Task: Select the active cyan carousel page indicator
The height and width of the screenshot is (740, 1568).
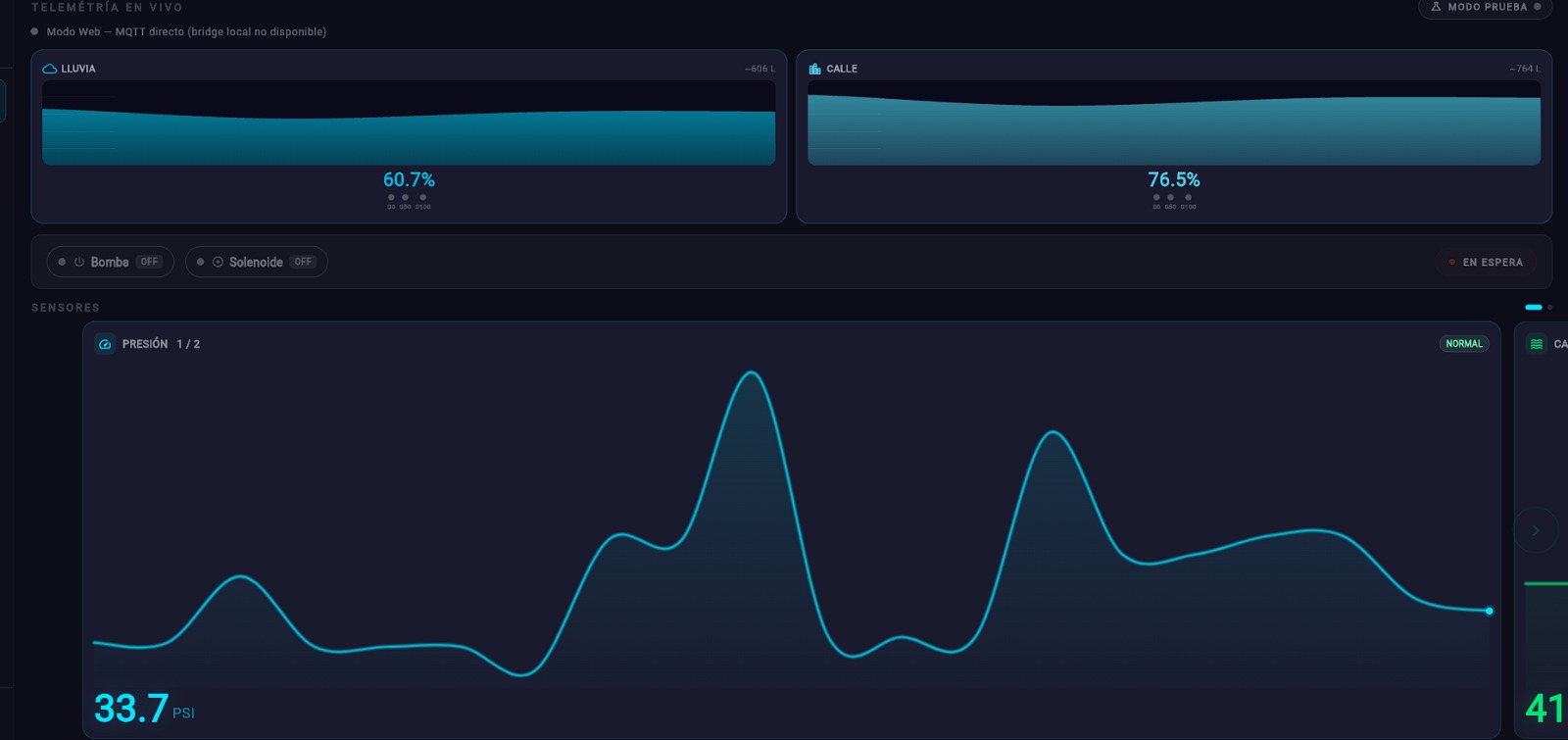Action: (x=1534, y=307)
